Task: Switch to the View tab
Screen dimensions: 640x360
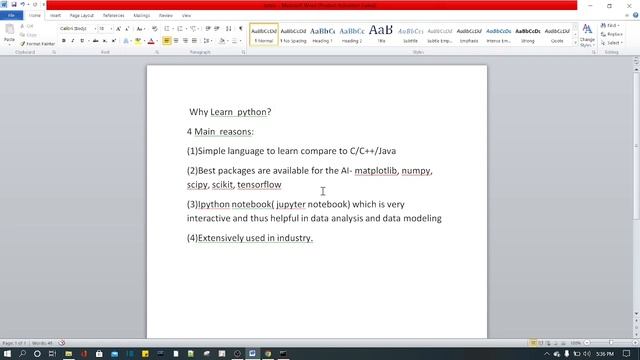Action: tap(187, 16)
